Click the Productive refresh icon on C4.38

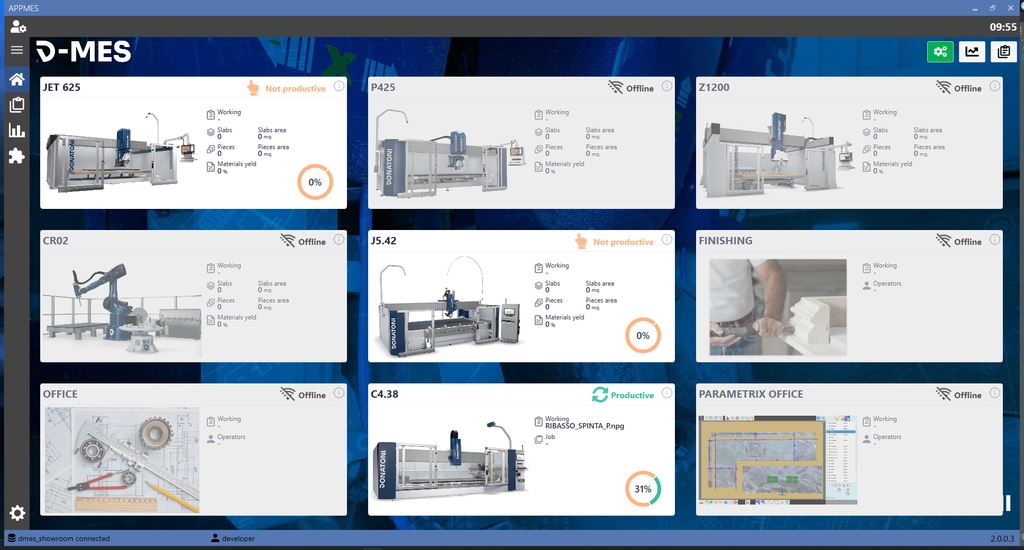point(600,395)
